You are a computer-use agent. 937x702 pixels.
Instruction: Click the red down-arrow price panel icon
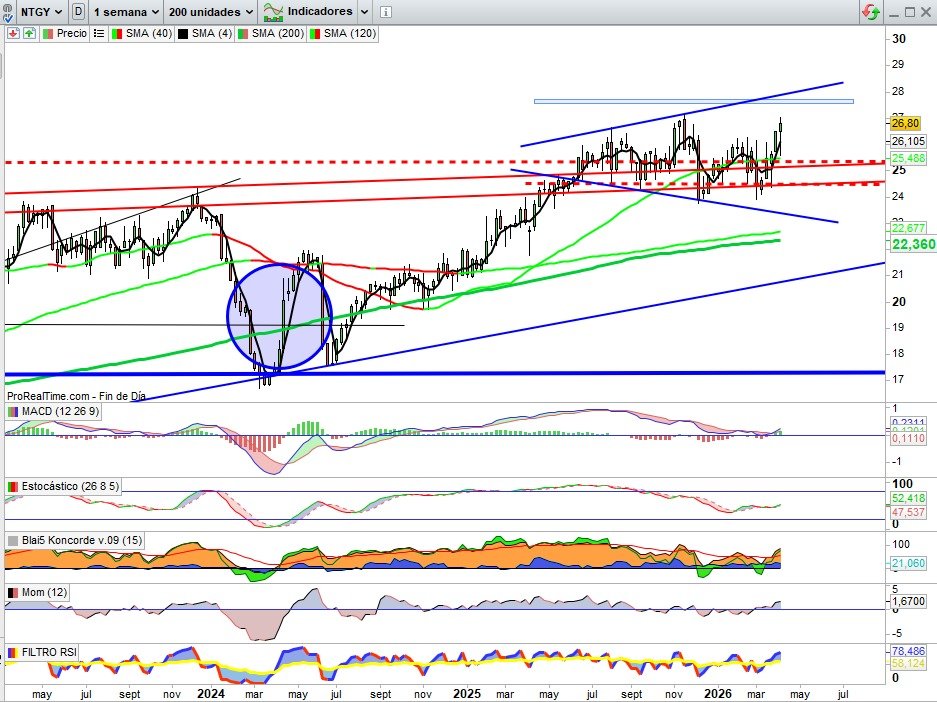point(13,33)
